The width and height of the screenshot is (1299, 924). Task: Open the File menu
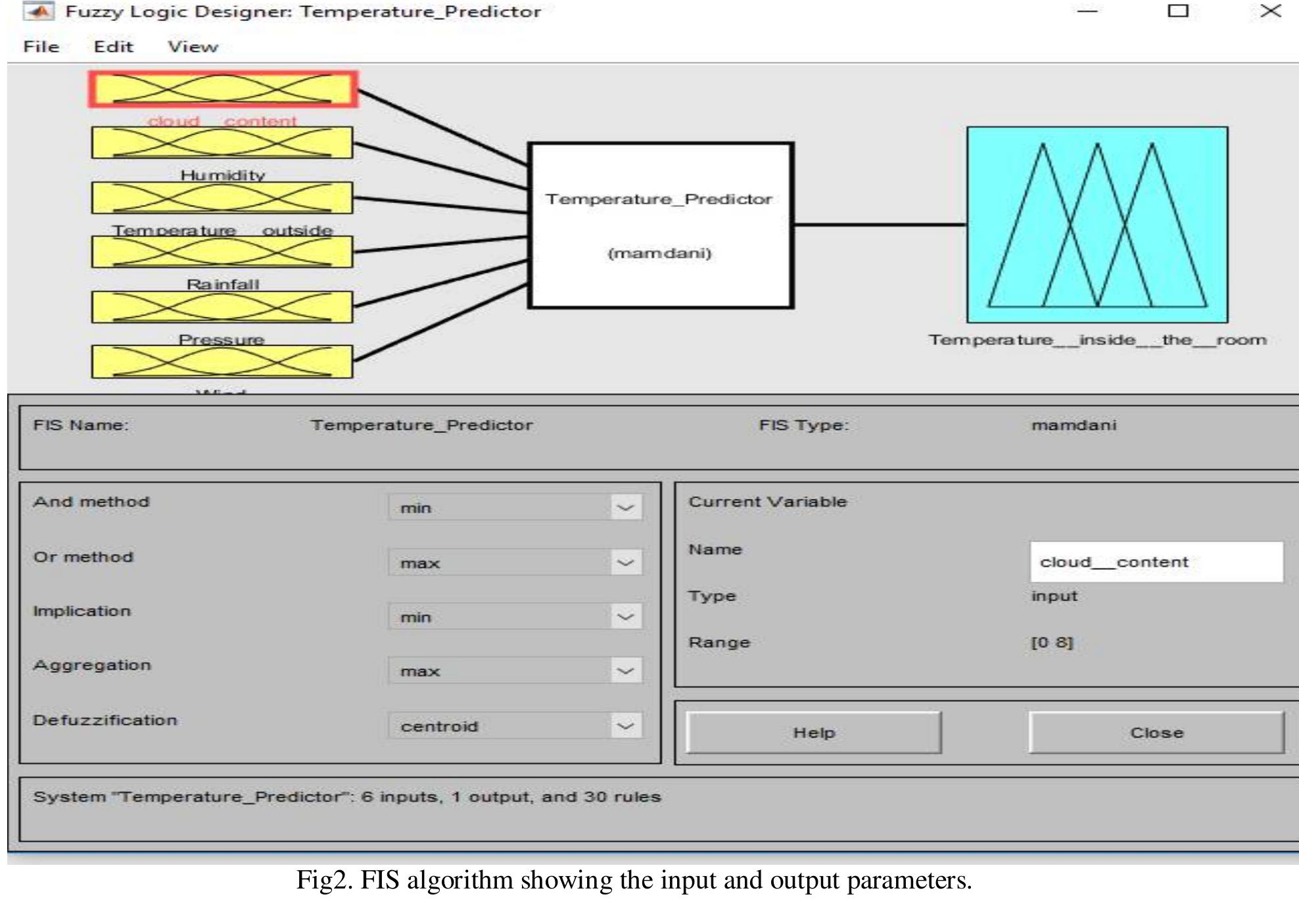tap(41, 47)
